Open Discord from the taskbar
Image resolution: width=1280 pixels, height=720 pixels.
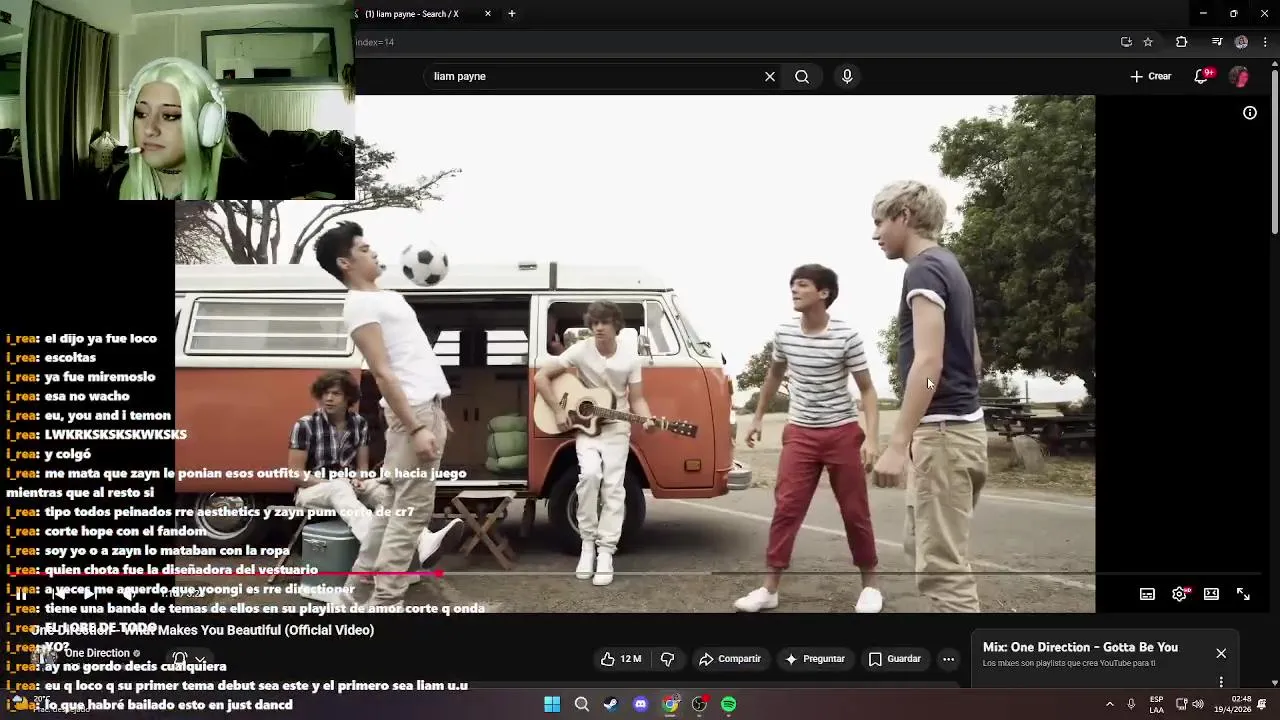tap(641, 704)
